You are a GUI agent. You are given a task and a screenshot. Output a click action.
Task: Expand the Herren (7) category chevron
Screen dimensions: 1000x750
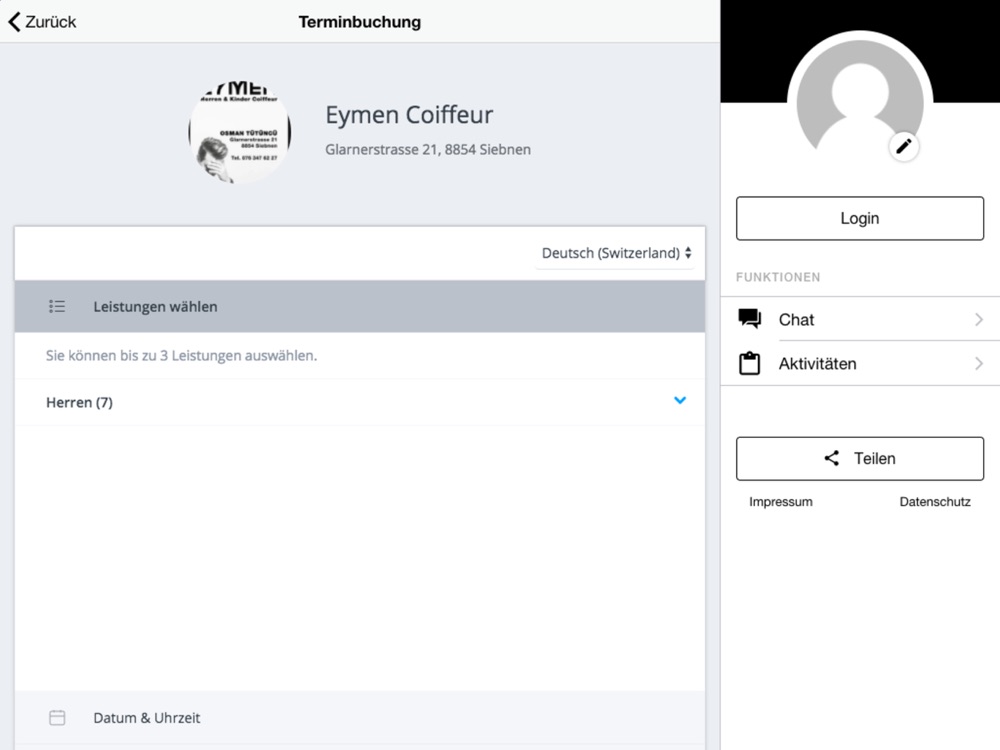pyautogui.click(x=680, y=401)
